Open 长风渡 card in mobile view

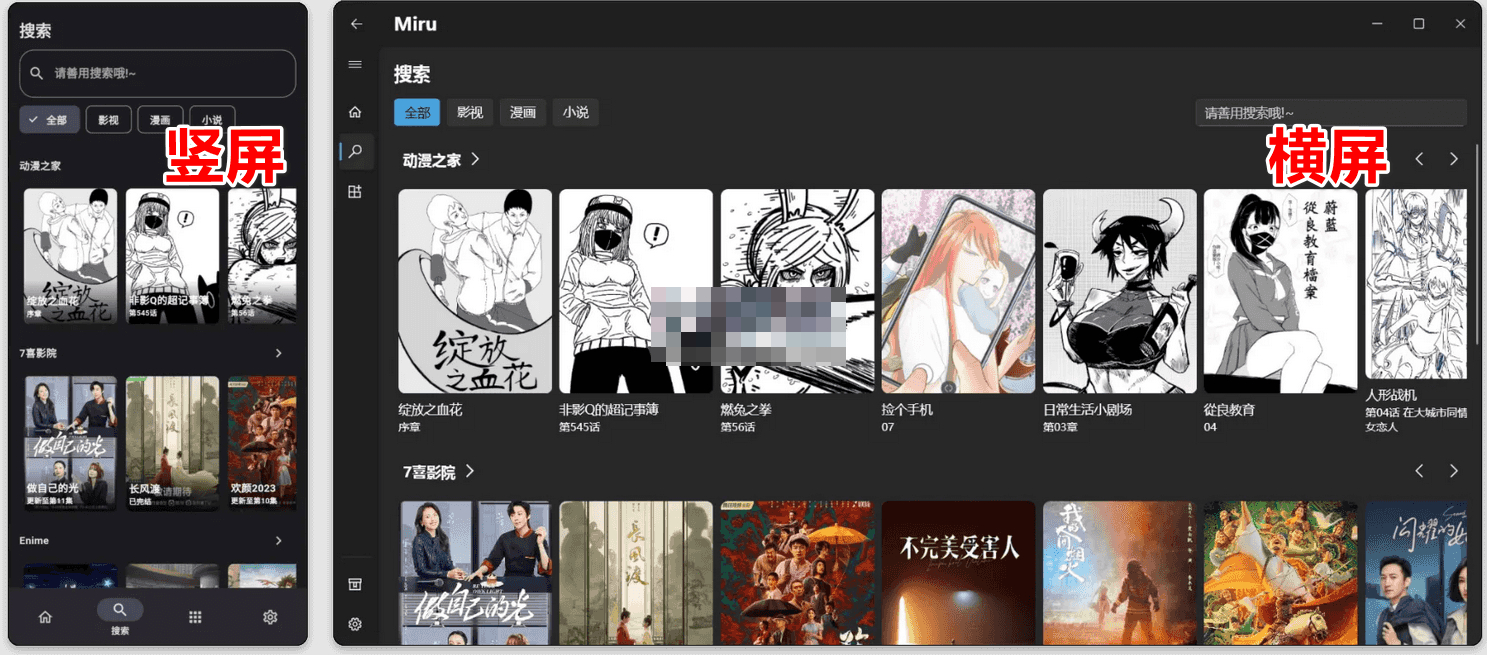pos(173,443)
